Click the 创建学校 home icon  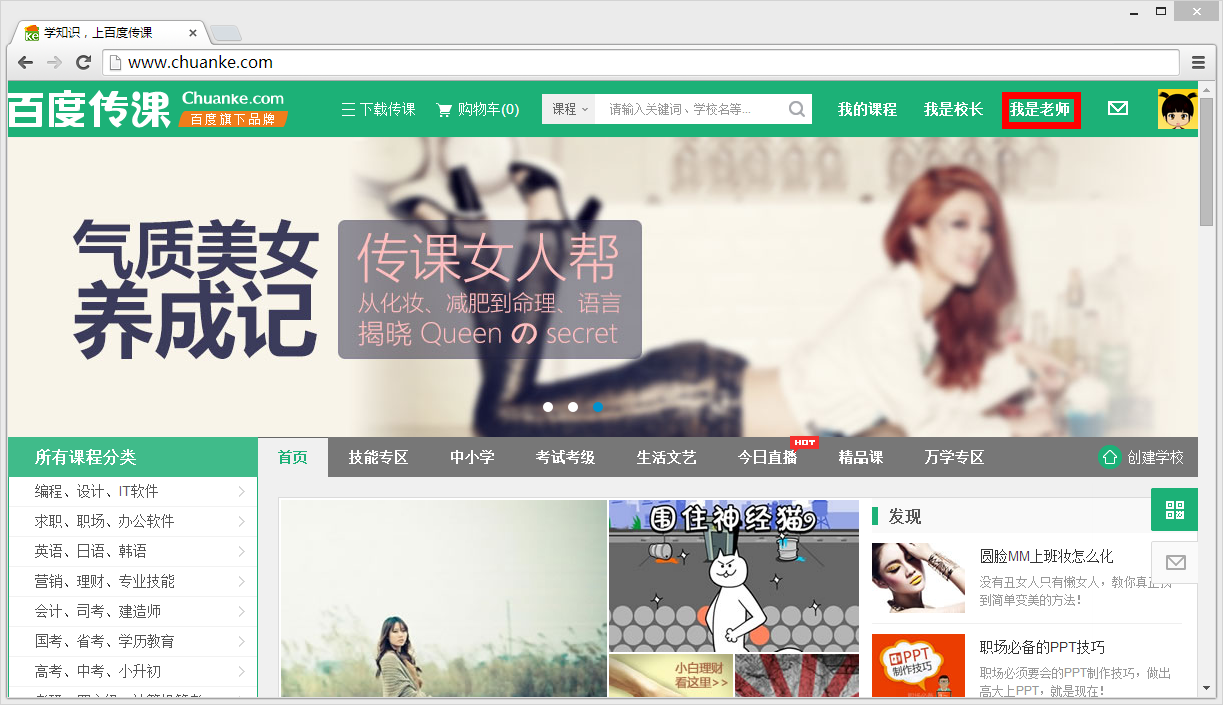[x=1108, y=457]
